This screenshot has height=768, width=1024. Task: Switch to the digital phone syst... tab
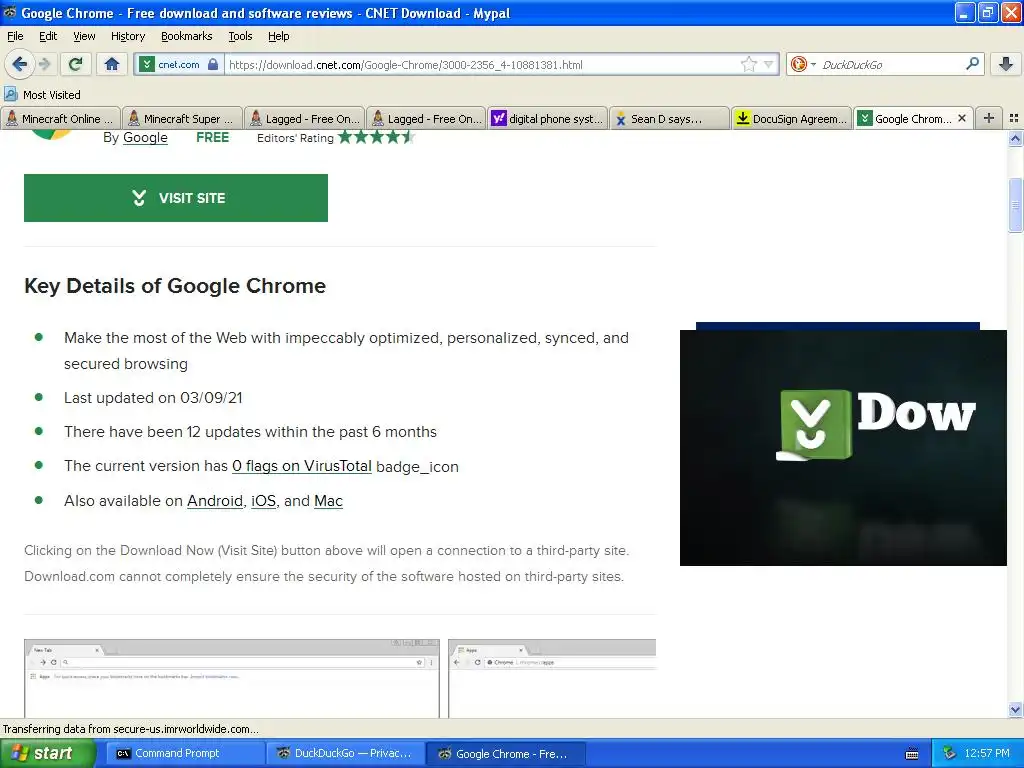pos(548,118)
